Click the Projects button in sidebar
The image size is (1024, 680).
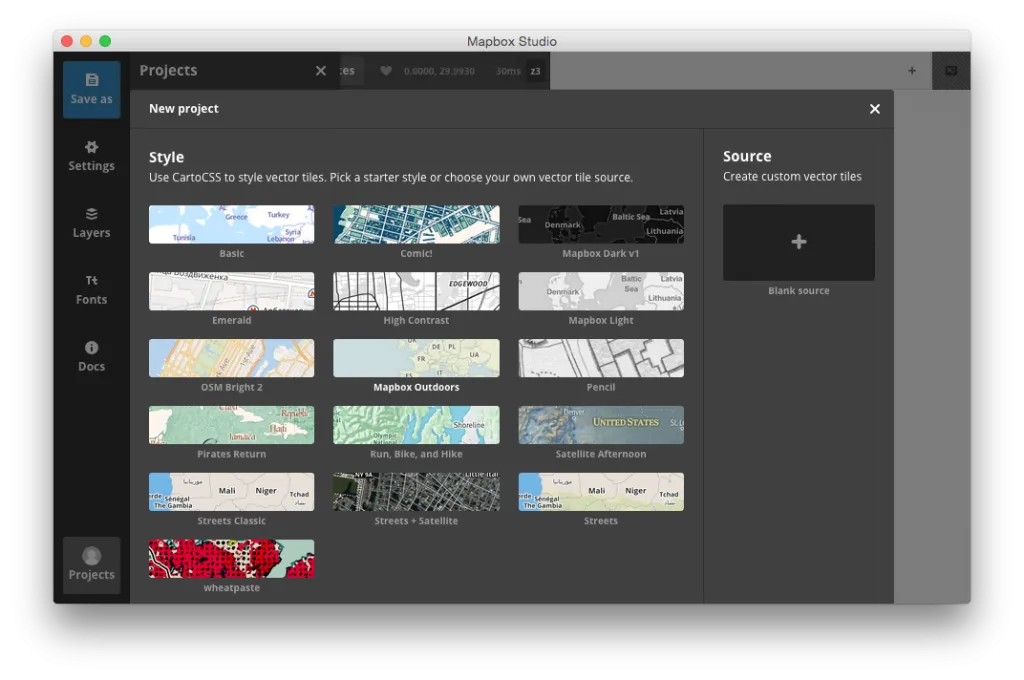pos(91,565)
